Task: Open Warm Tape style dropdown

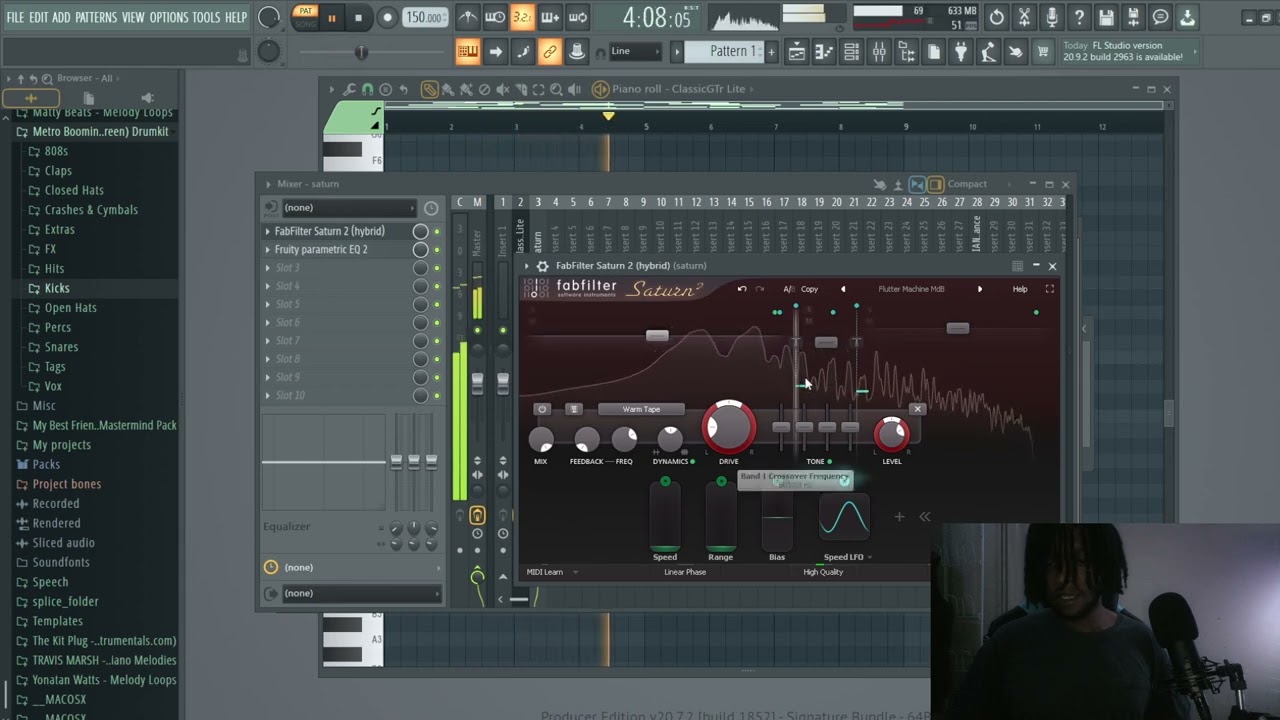Action: tap(641, 409)
